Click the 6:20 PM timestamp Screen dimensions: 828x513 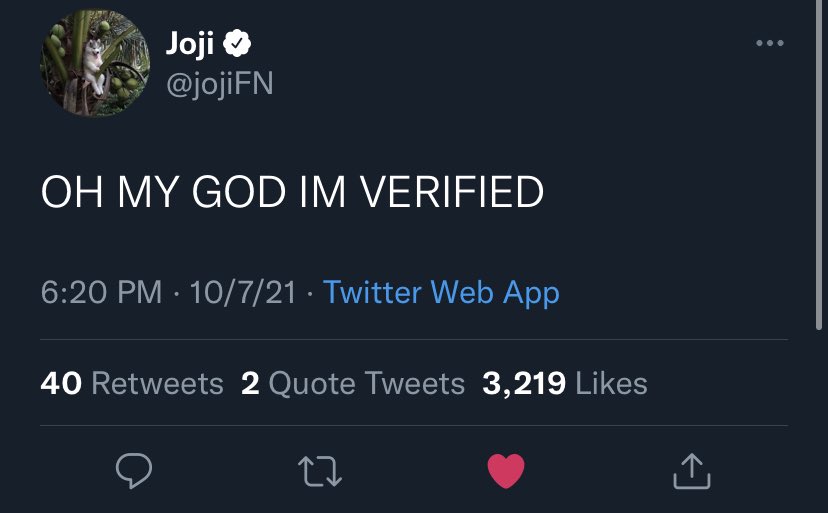point(101,292)
